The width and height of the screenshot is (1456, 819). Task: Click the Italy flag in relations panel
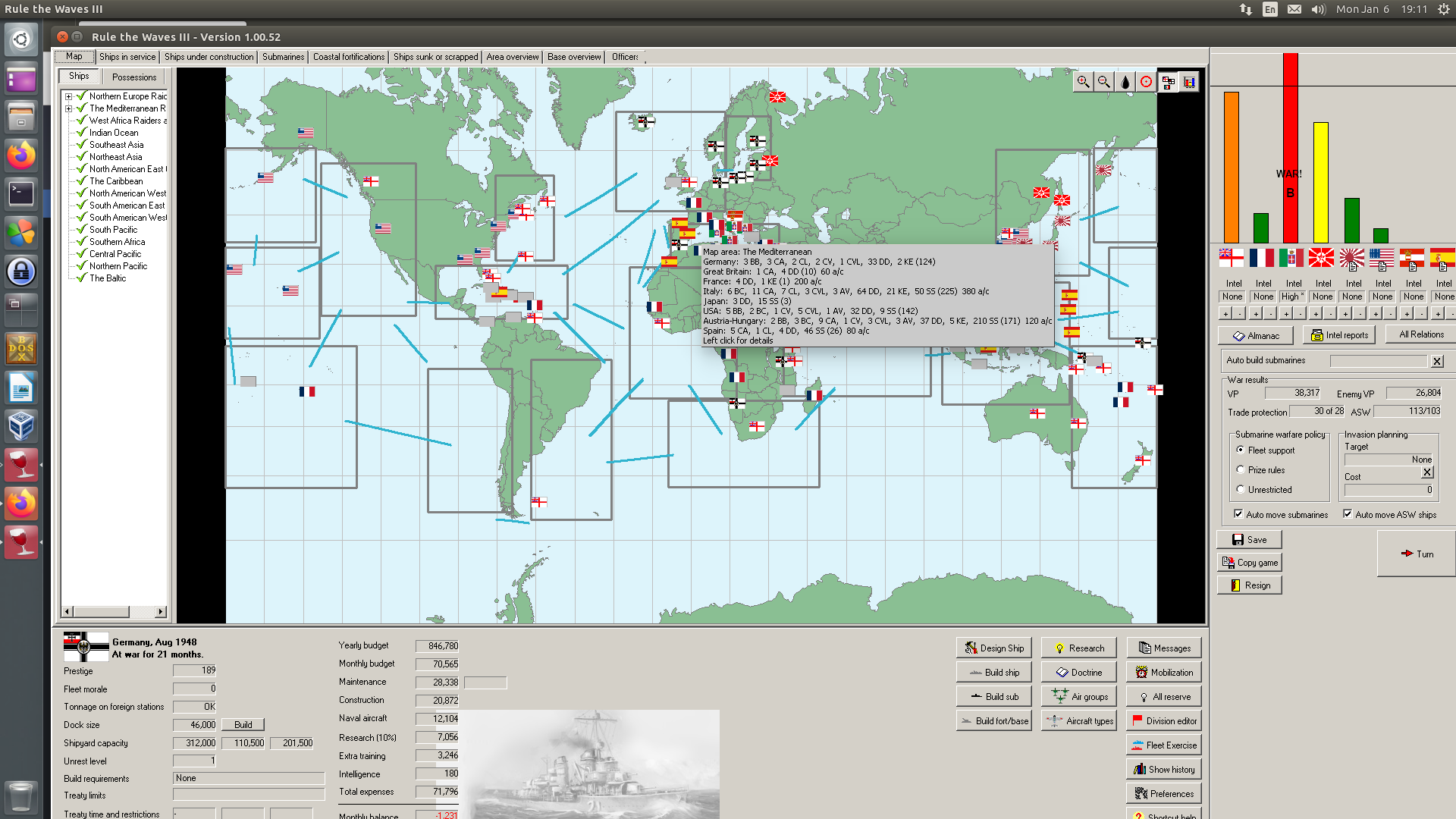[x=1291, y=258]
